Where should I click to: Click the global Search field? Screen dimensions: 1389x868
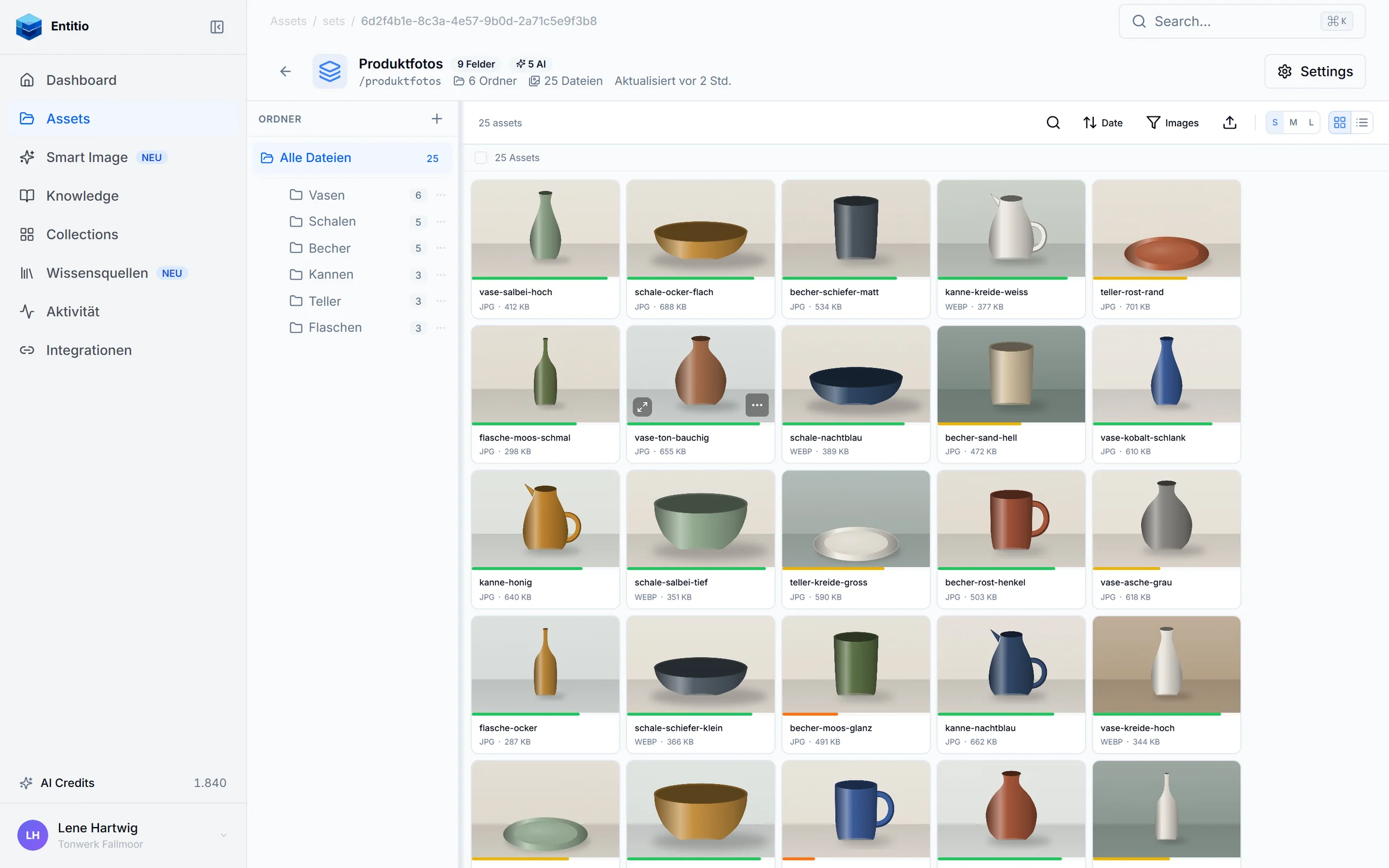pyautogui.click(x=1241, y=21)
